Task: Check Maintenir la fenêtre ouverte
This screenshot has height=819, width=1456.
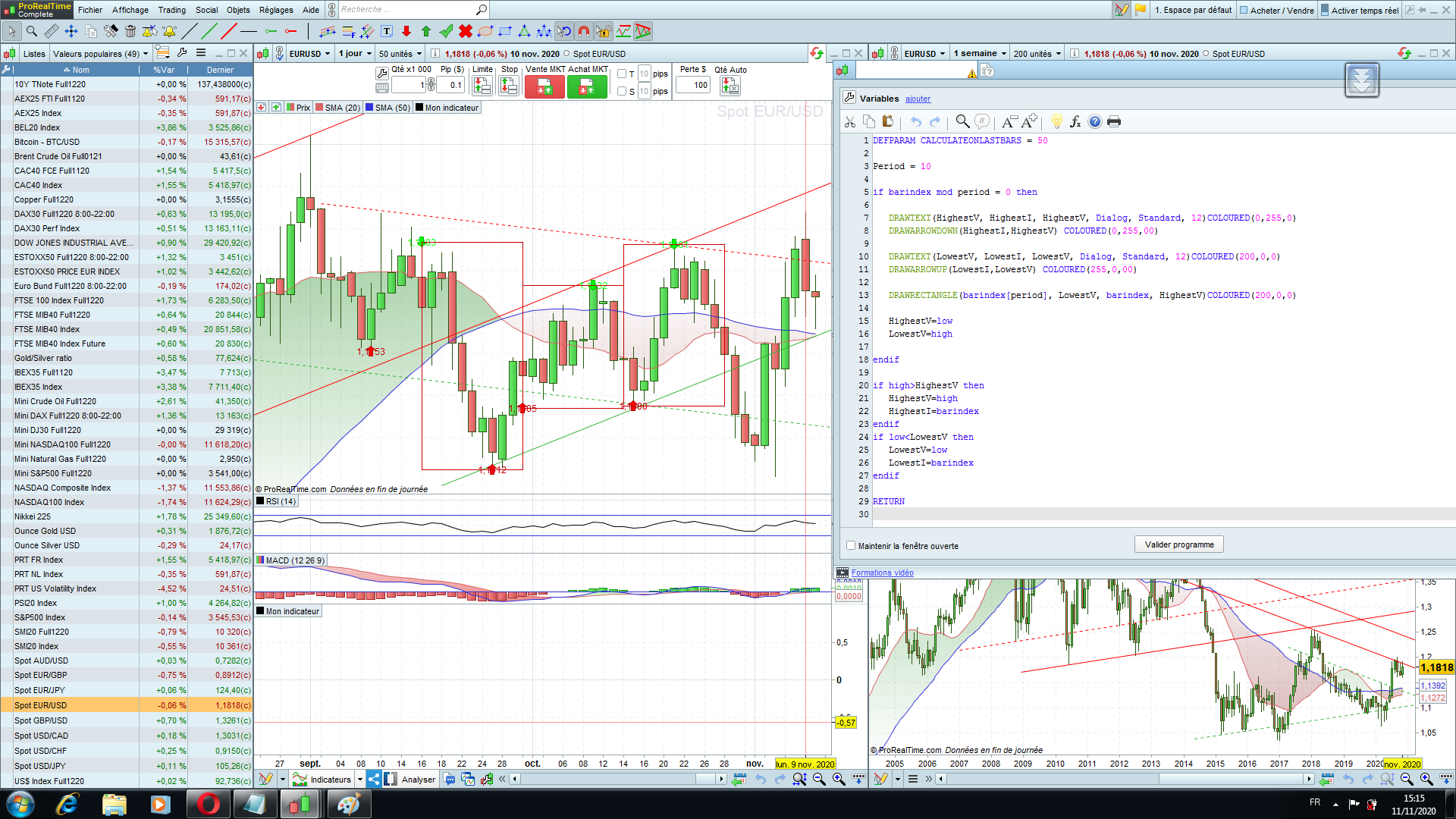Action: click(x=851, y=545)
